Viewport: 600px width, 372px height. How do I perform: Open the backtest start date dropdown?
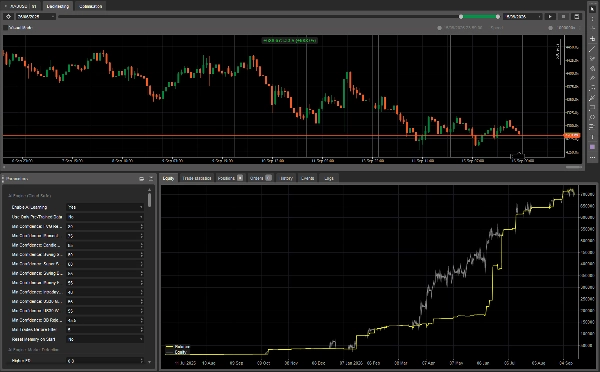point(35,16)
